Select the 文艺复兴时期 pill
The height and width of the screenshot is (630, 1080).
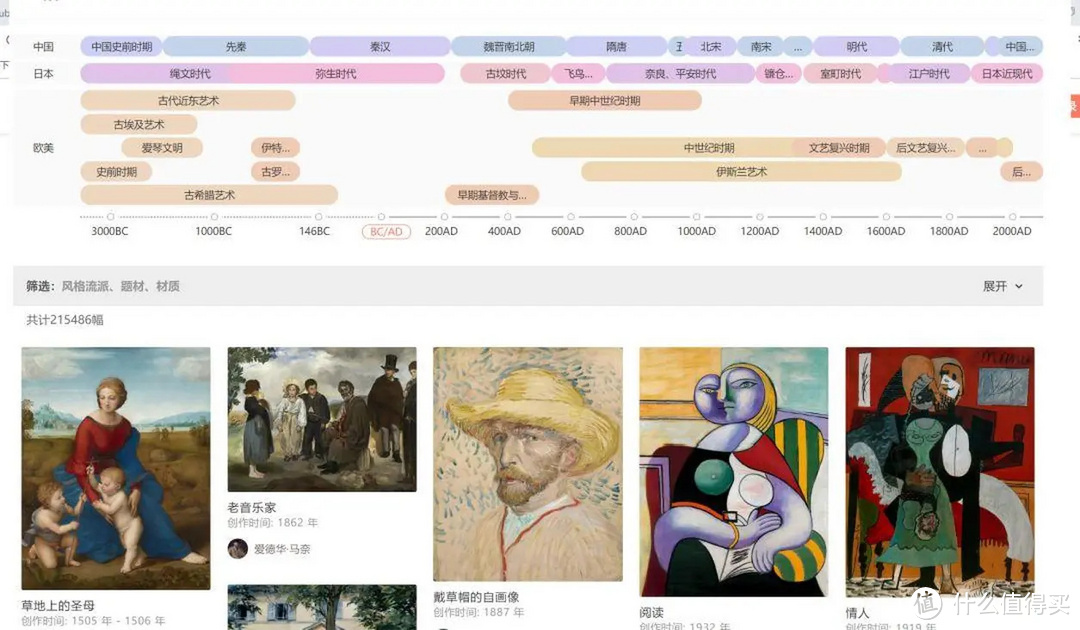pos(839,148)
